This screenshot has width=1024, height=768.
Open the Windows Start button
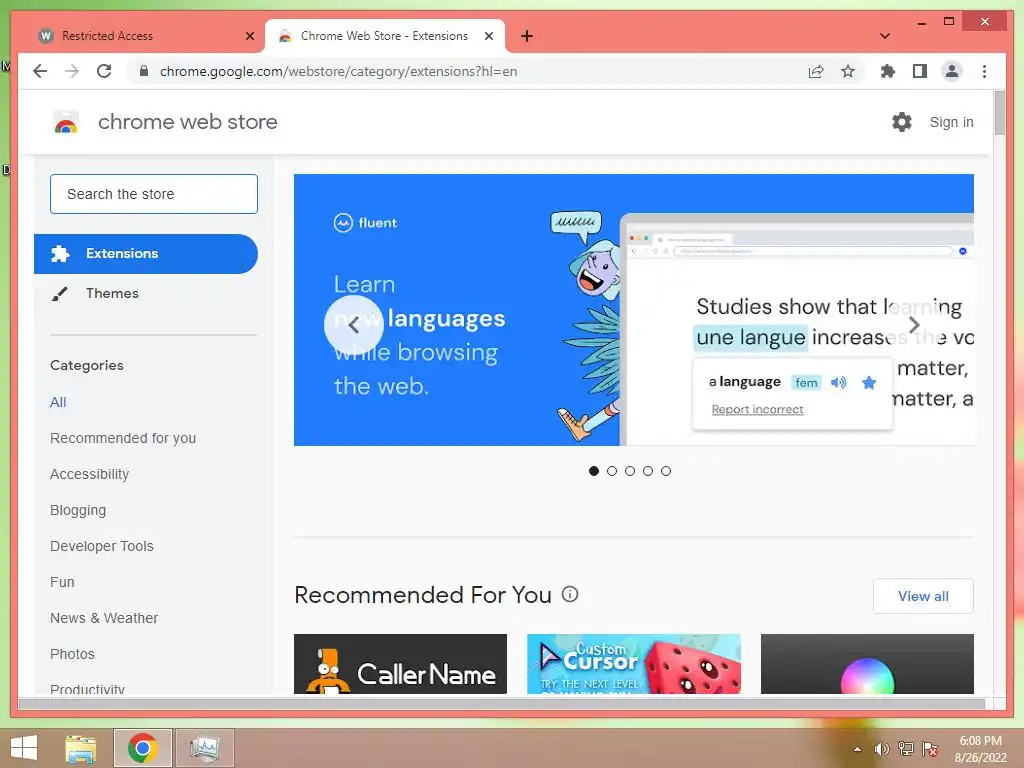click(24, 748)
